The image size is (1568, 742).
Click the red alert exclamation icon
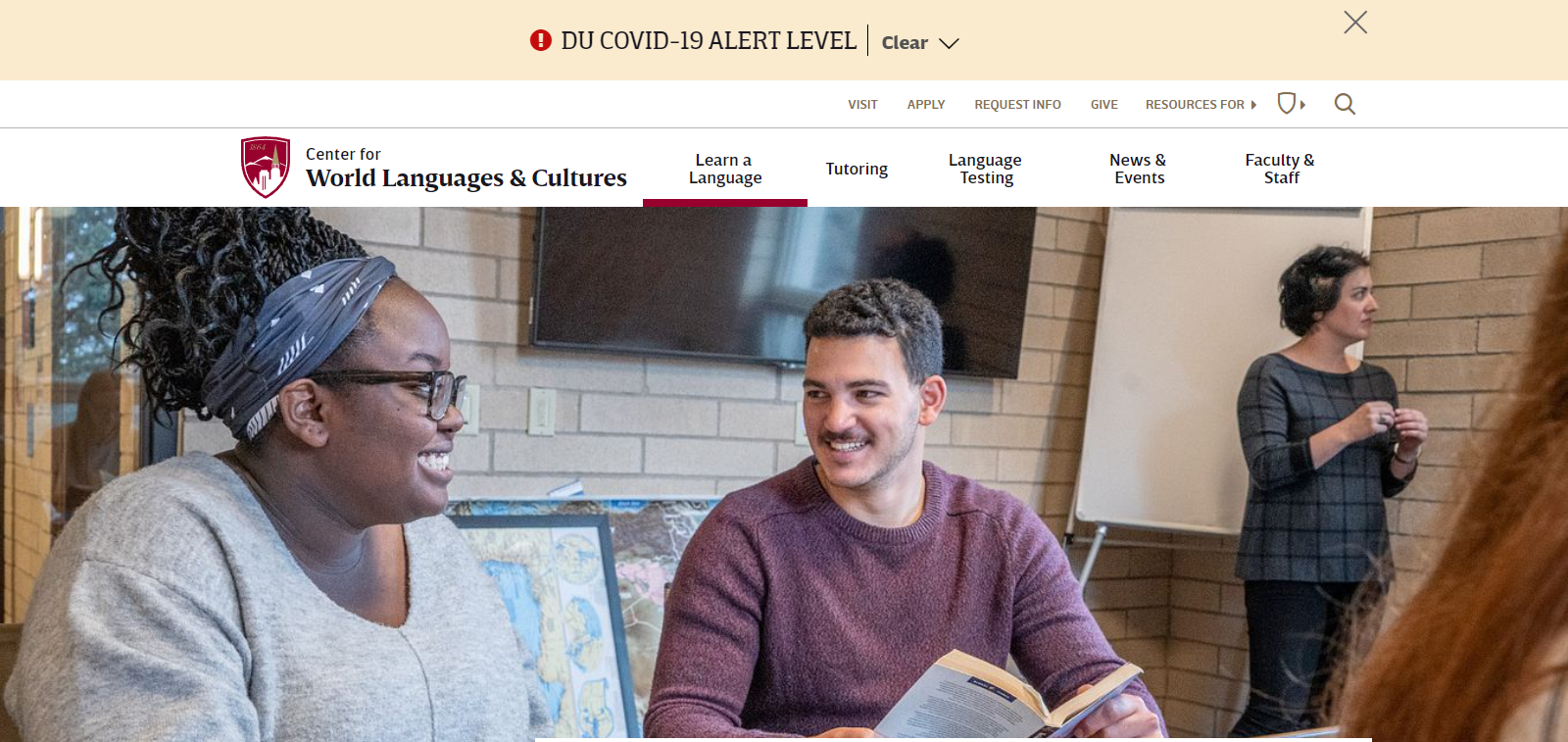pyautogui.click(x=541, y=40)
